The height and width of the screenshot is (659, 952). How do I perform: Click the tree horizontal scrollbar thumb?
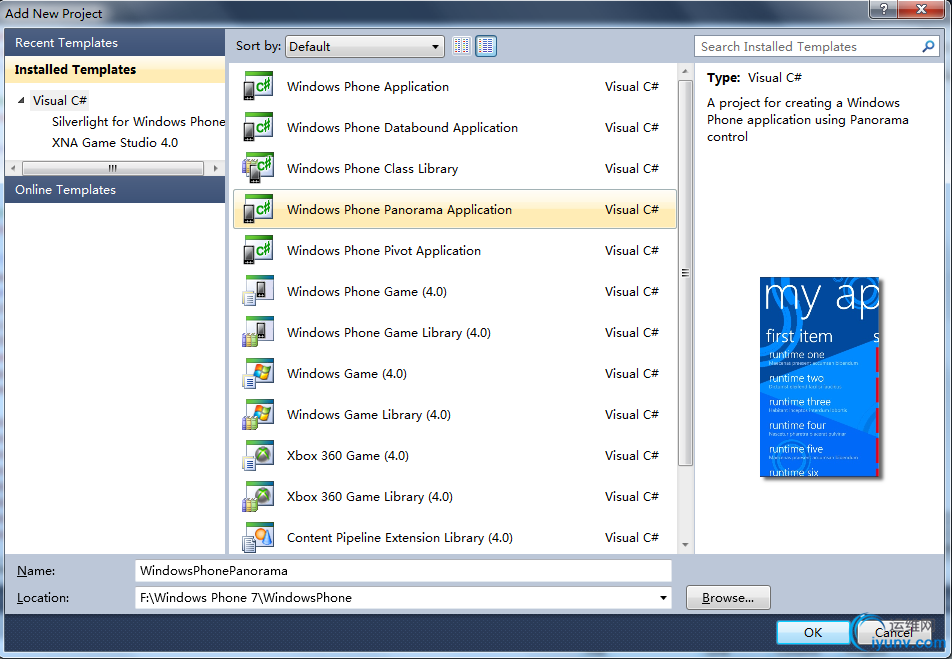click(x=113, y=168)
